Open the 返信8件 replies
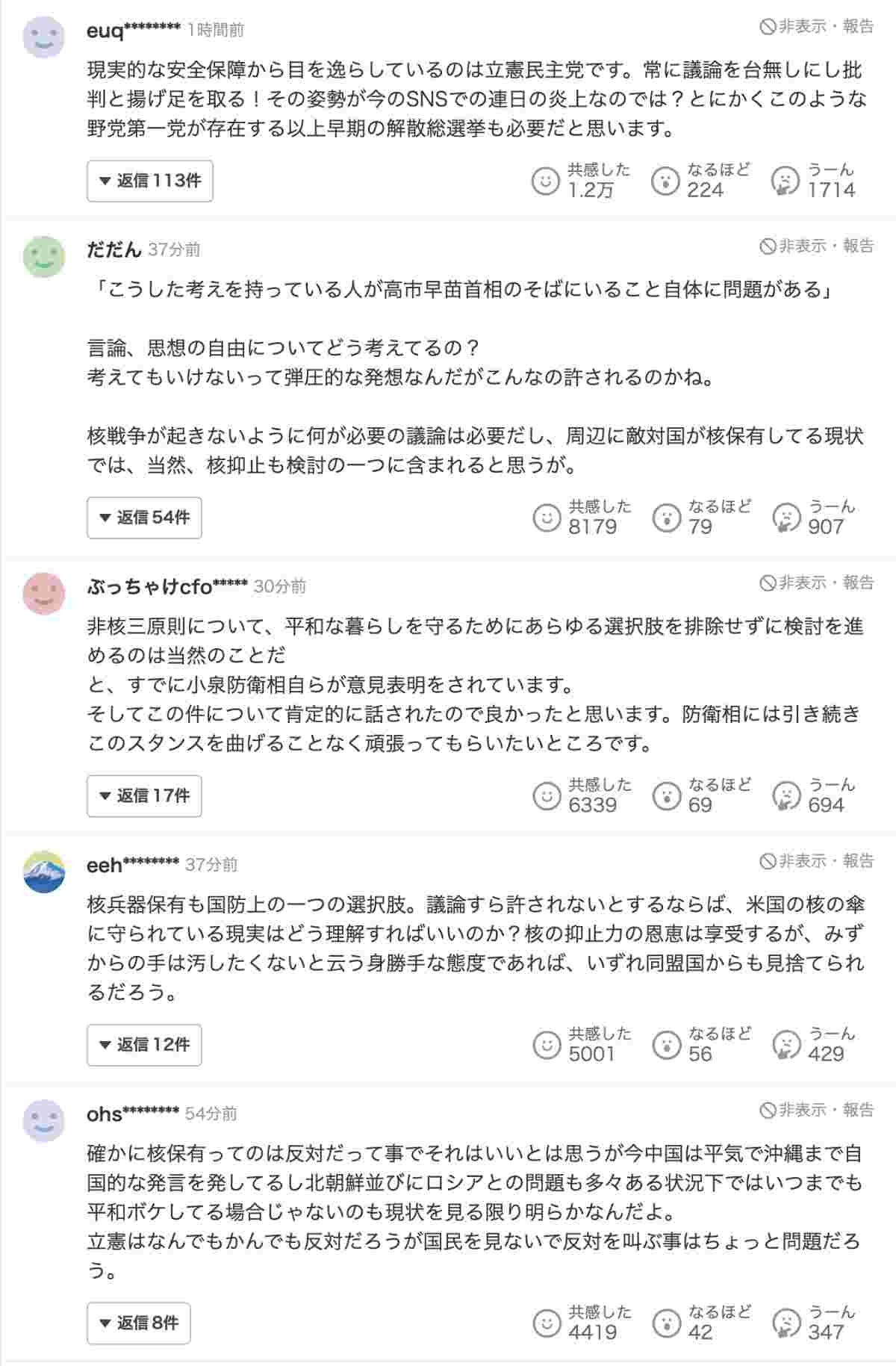Screen dimensions: 896x1366 pyautogui.click(x=139, y=1323)
